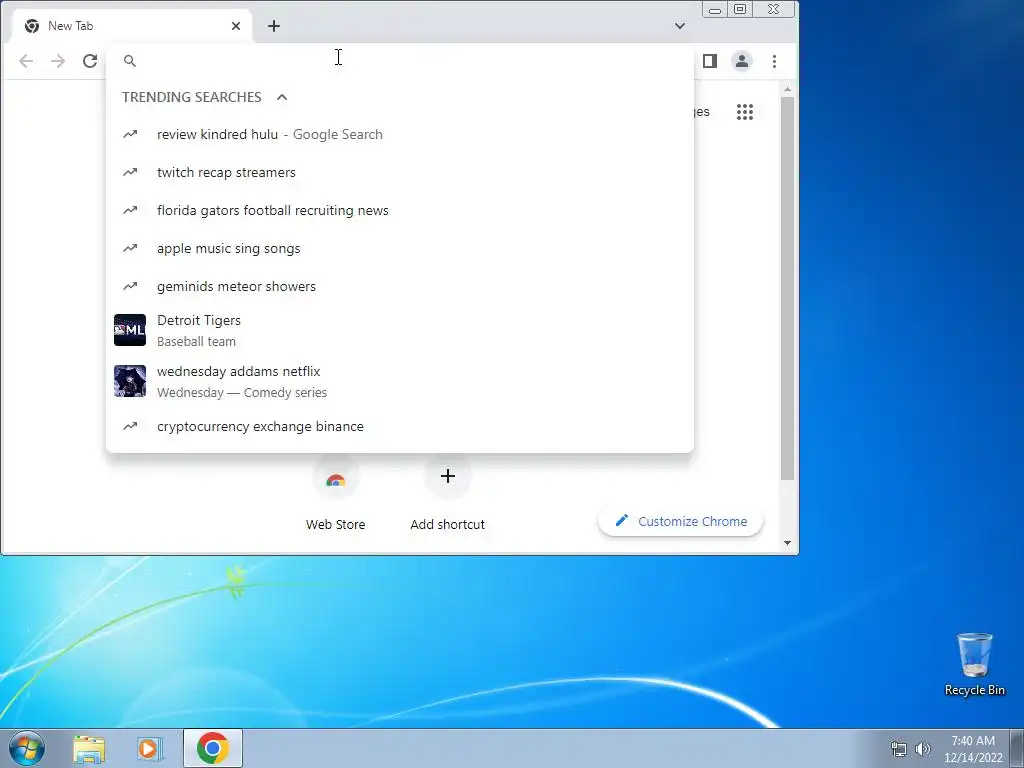Open the profile avatar icon

(x=742, y=61)
